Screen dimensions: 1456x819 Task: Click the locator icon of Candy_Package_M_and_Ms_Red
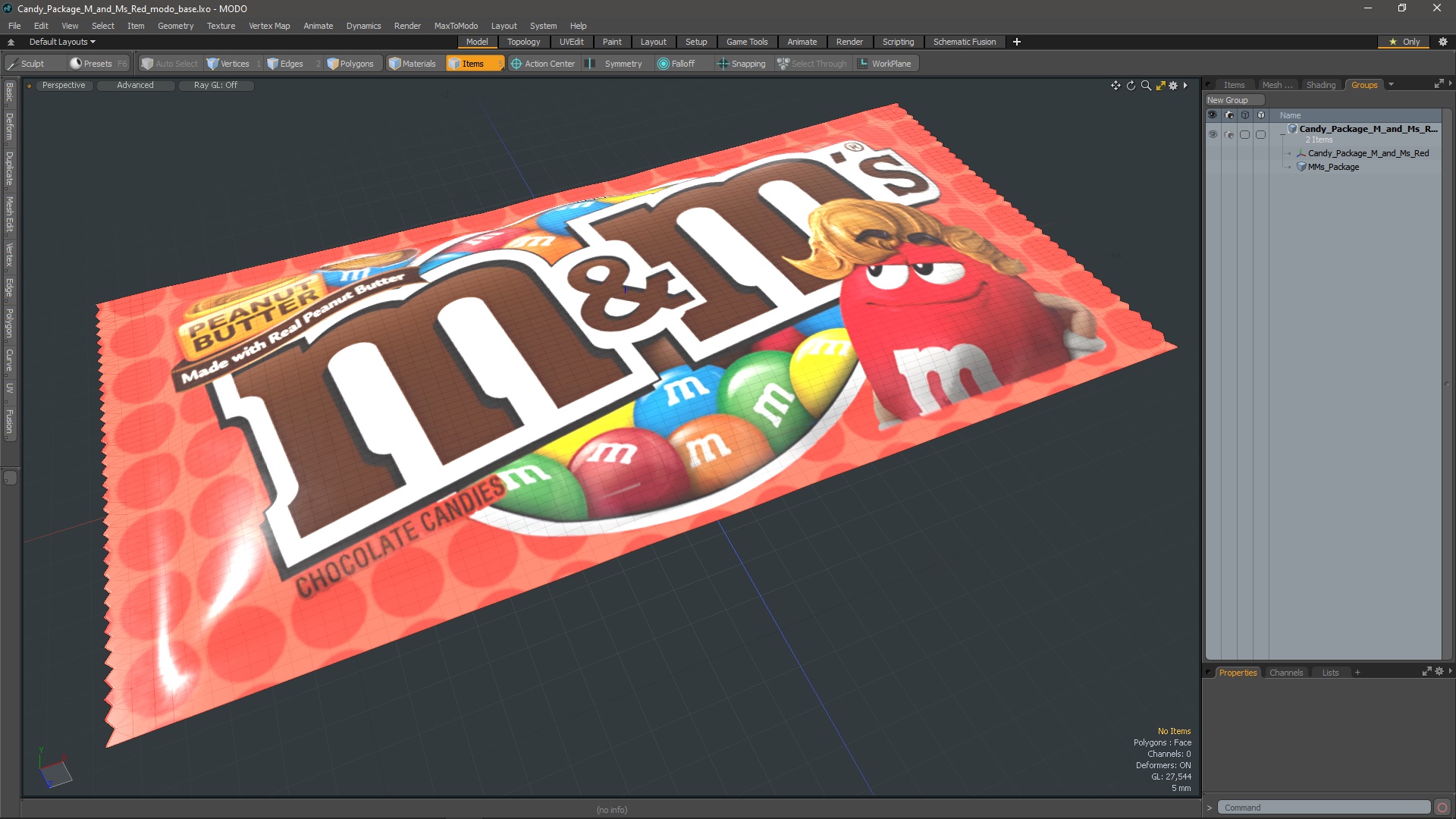1301,153
